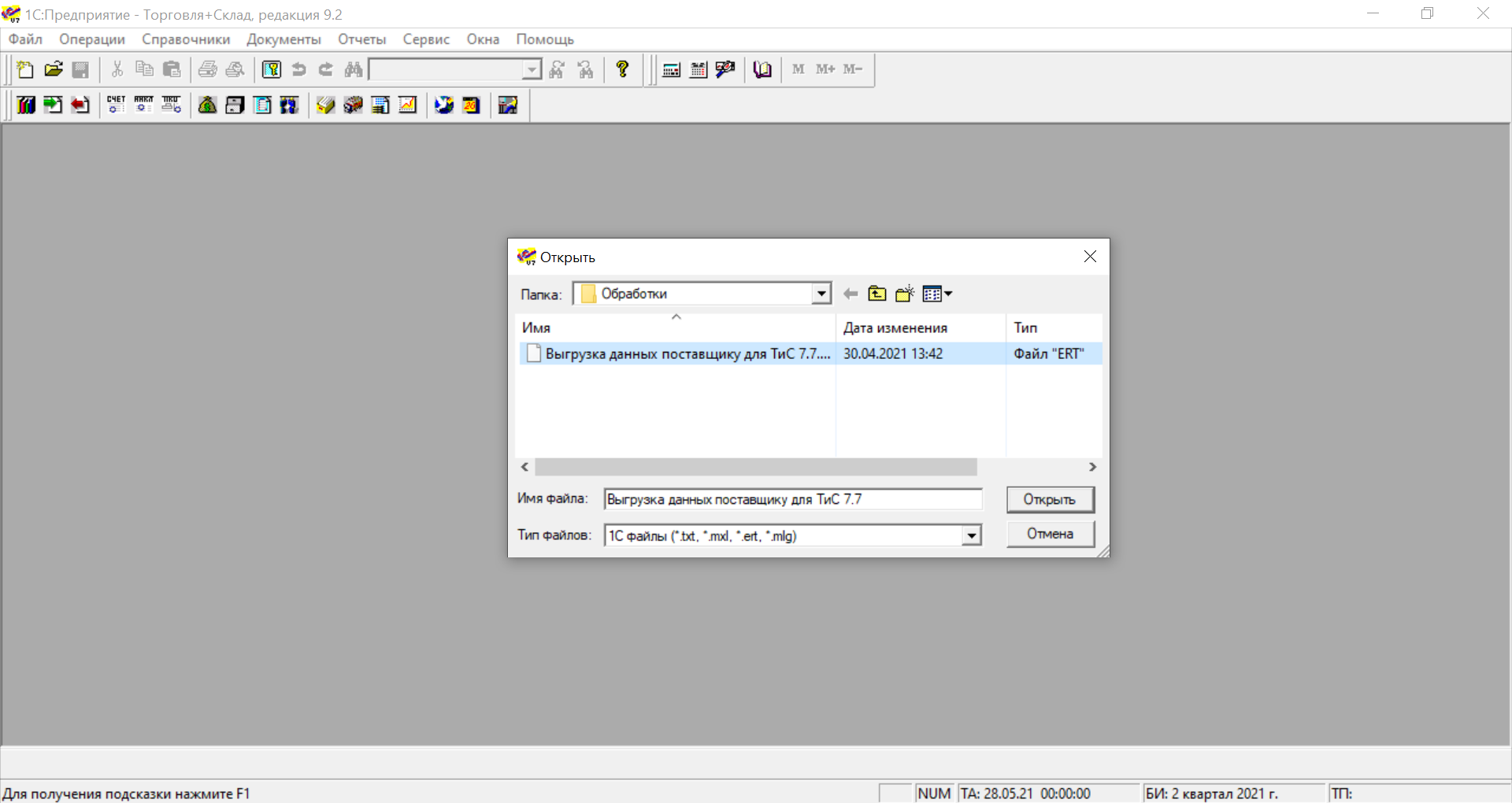Open the Calculator toolbar icon
1512x803 pixels.
[672, 69]
